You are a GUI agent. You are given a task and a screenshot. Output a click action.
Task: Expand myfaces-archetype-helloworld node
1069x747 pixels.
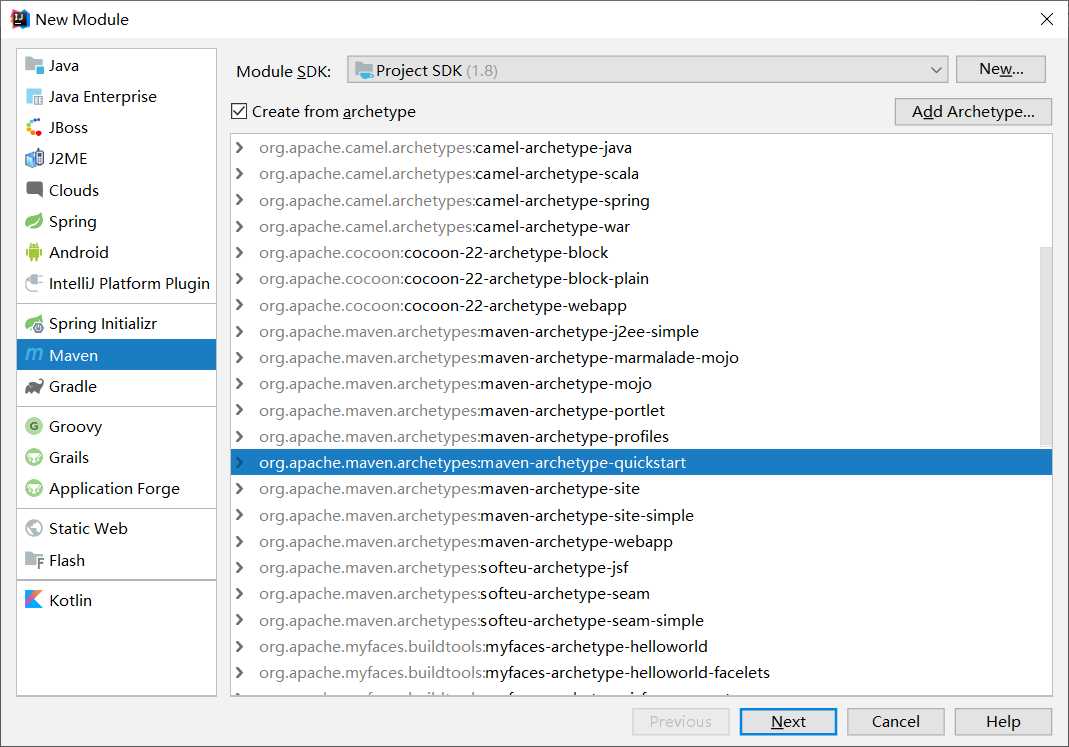[x=239, y=646]
